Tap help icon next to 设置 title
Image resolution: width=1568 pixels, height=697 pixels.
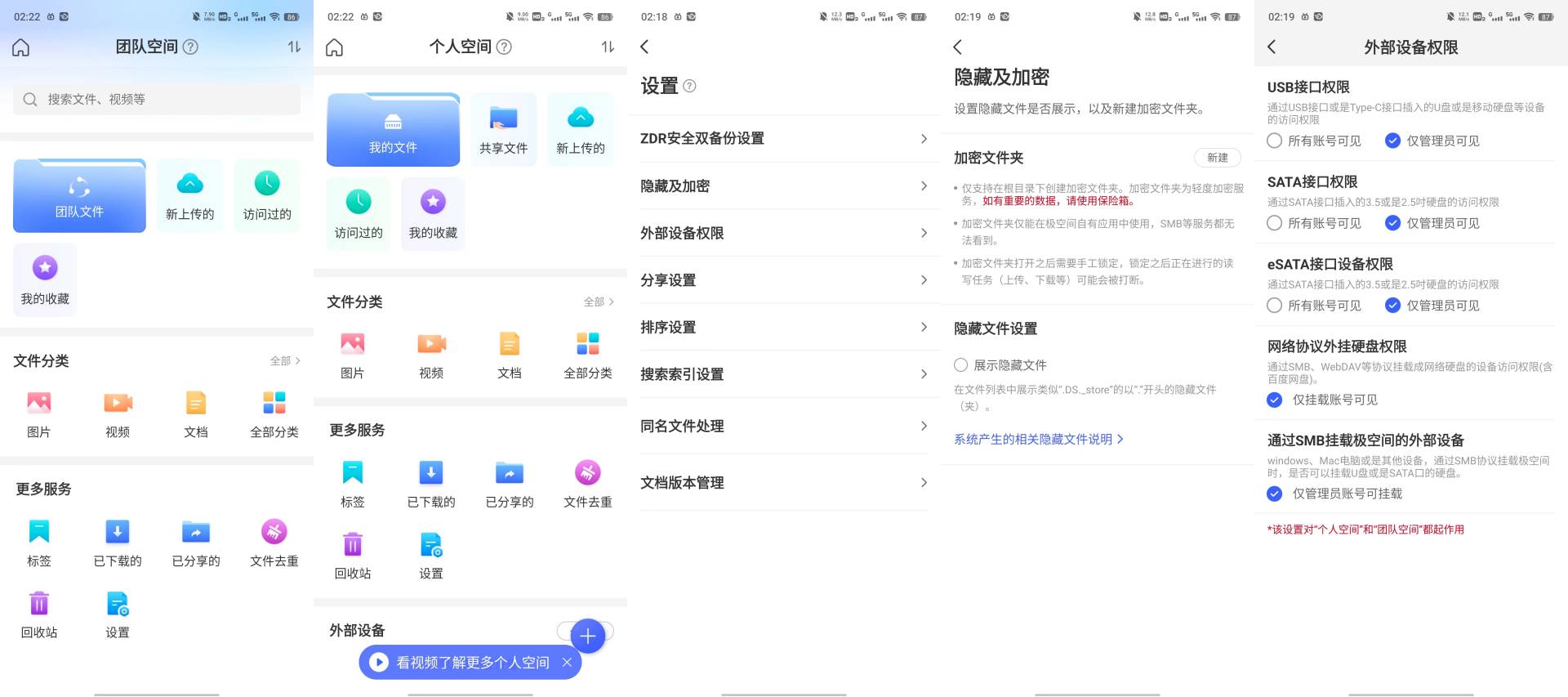pos(689,86)
